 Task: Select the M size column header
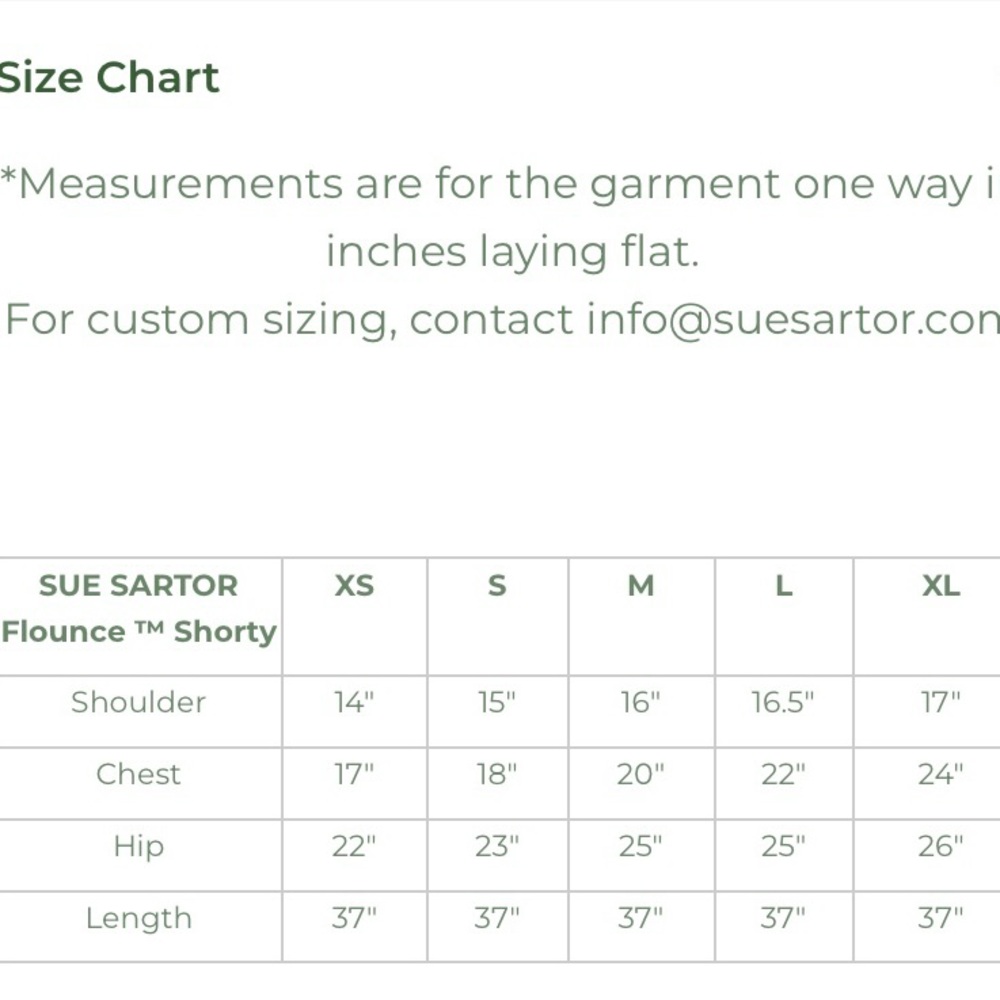point(641,585)
